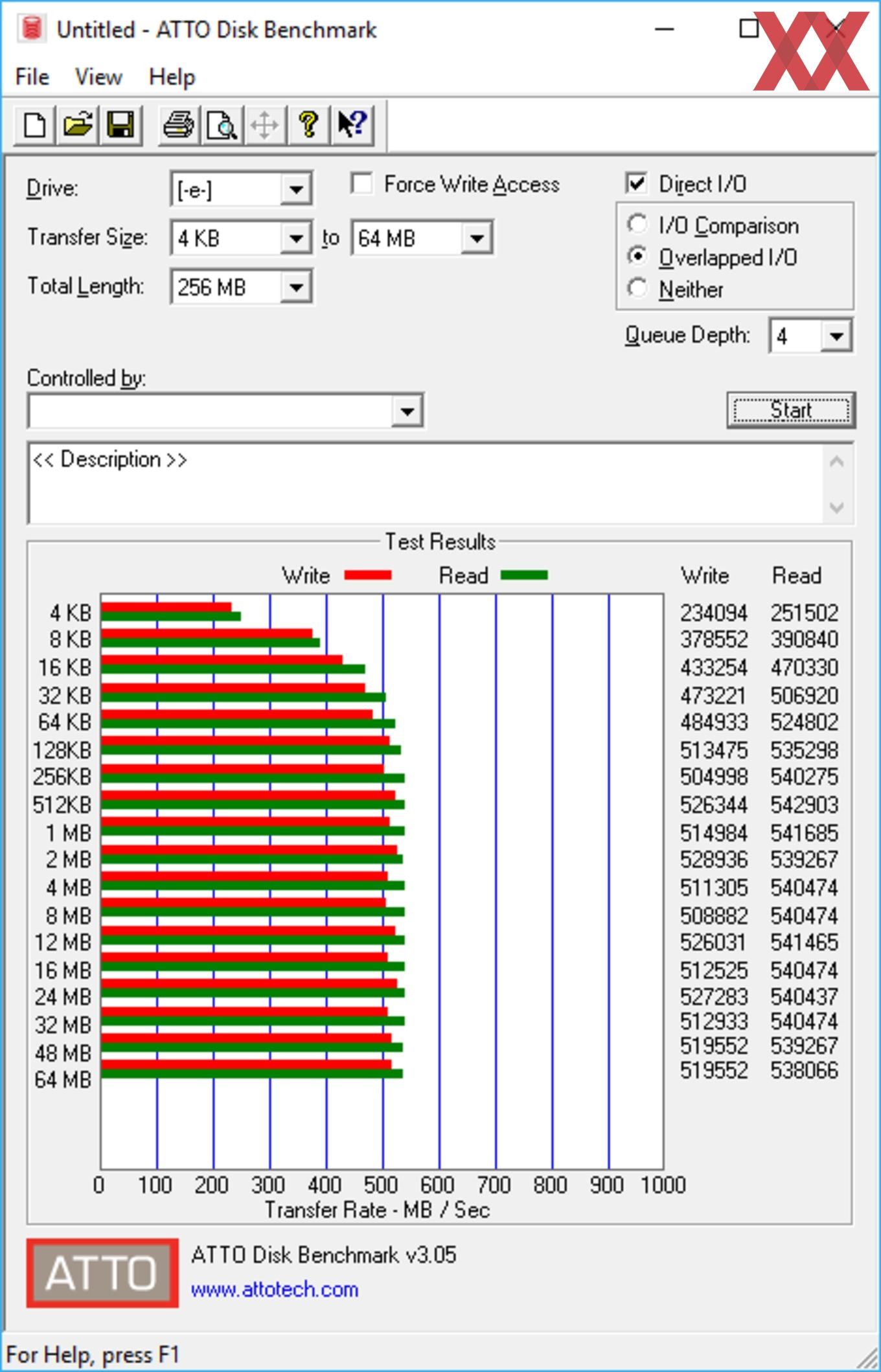Click the 'Transfer Rate - MB / Sec' axis label

click(x=377, y=1209)
